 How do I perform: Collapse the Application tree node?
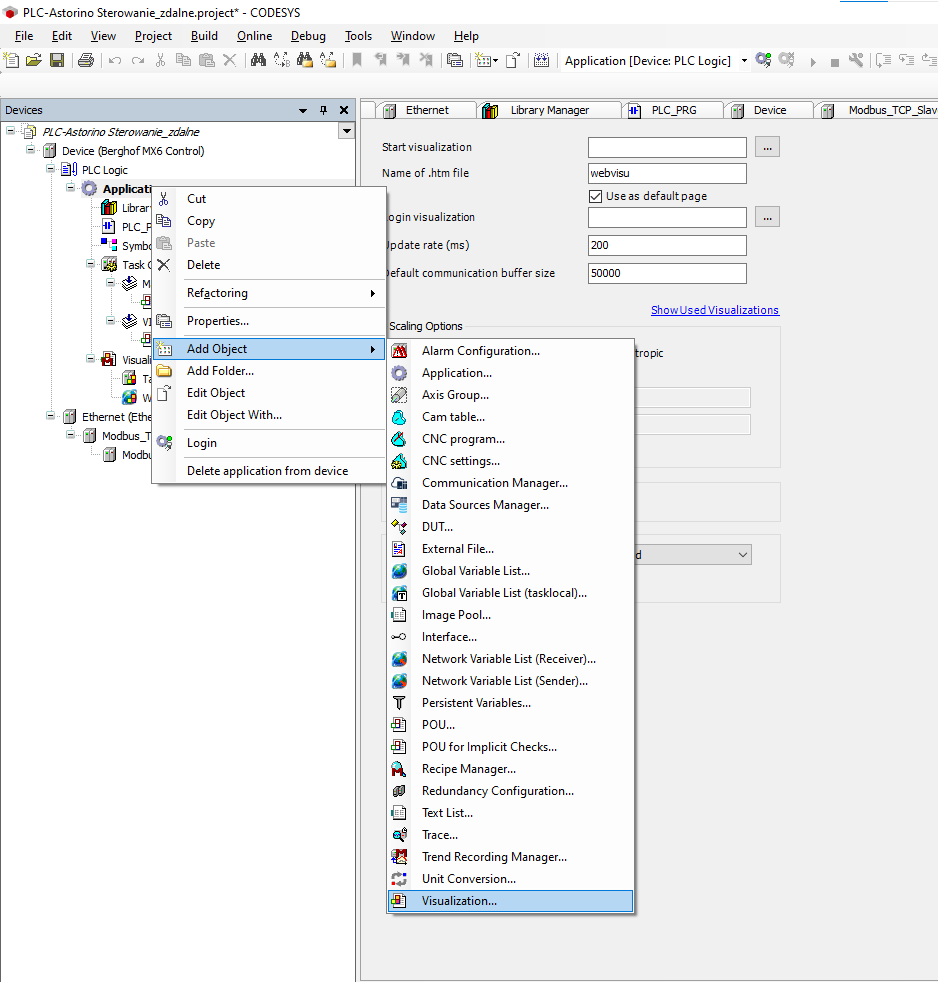pos(70,187)
